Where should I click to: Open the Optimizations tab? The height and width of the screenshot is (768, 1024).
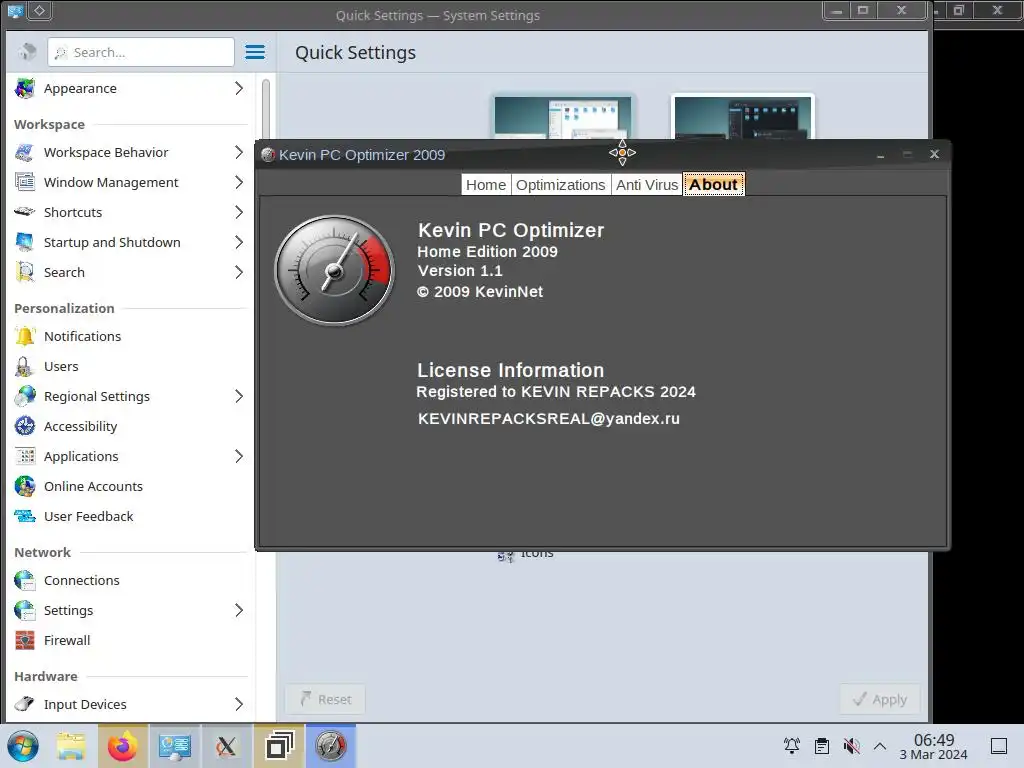[560, 185]
